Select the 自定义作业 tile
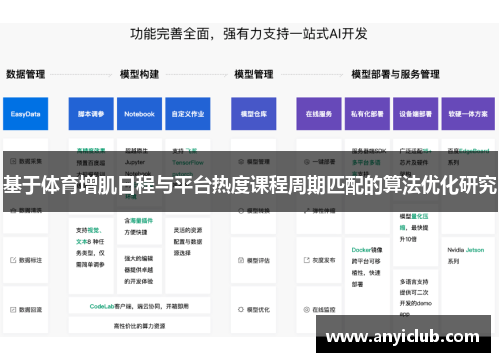The width and height of the screenshot is (500, 362). pos(188,114)
